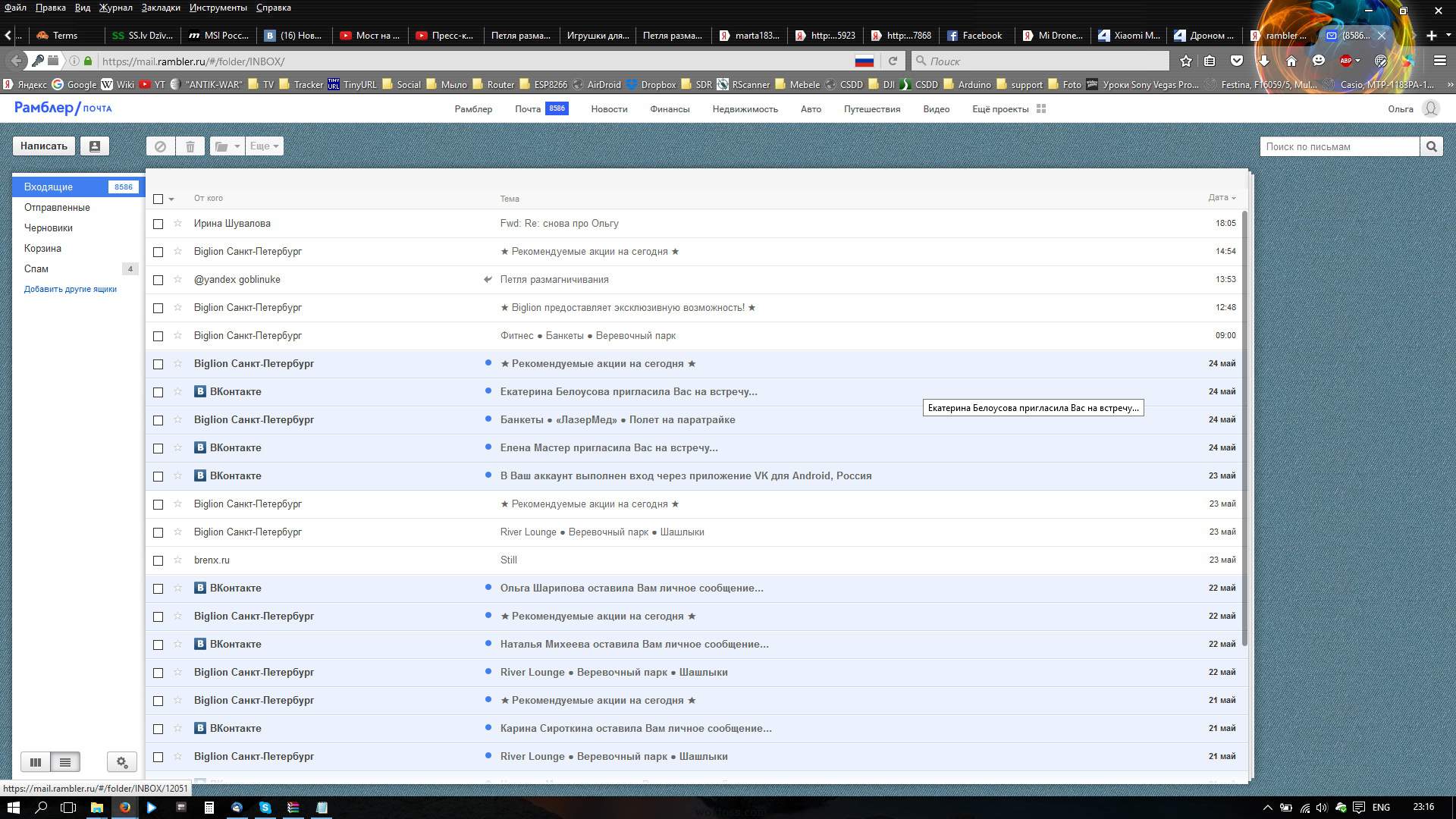The height and width of the screenshot is (819, 1456).
Task: Switch to three-pane column view icon
Action: click(x=36, y=762)
